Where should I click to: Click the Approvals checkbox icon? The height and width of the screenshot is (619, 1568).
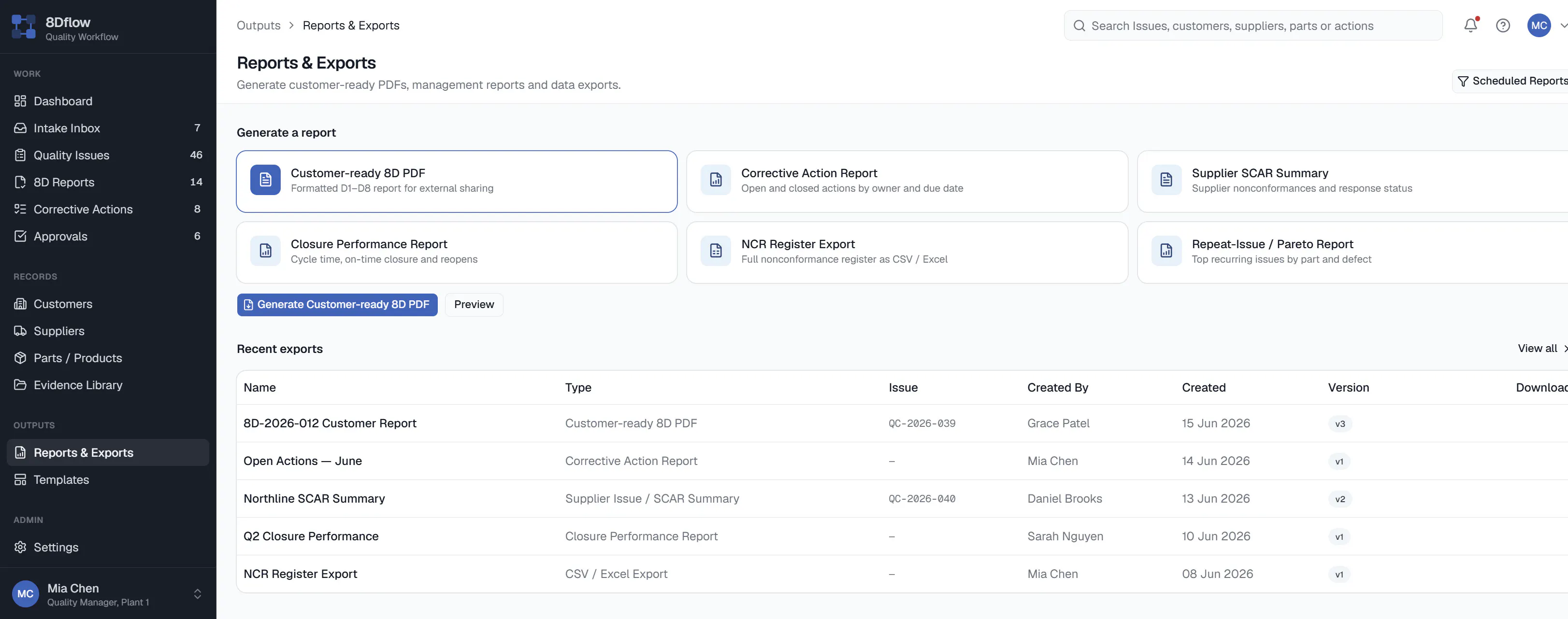coord(20,236)
